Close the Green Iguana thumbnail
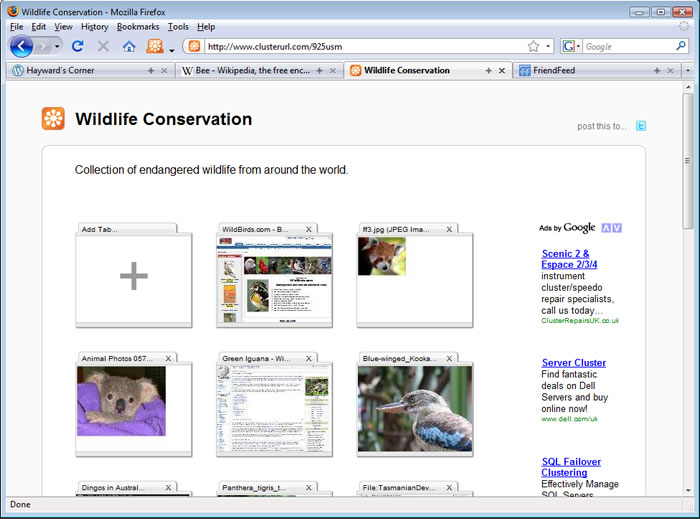The width and height of the screenshot is (700, 519). click(x=309, y=358)
